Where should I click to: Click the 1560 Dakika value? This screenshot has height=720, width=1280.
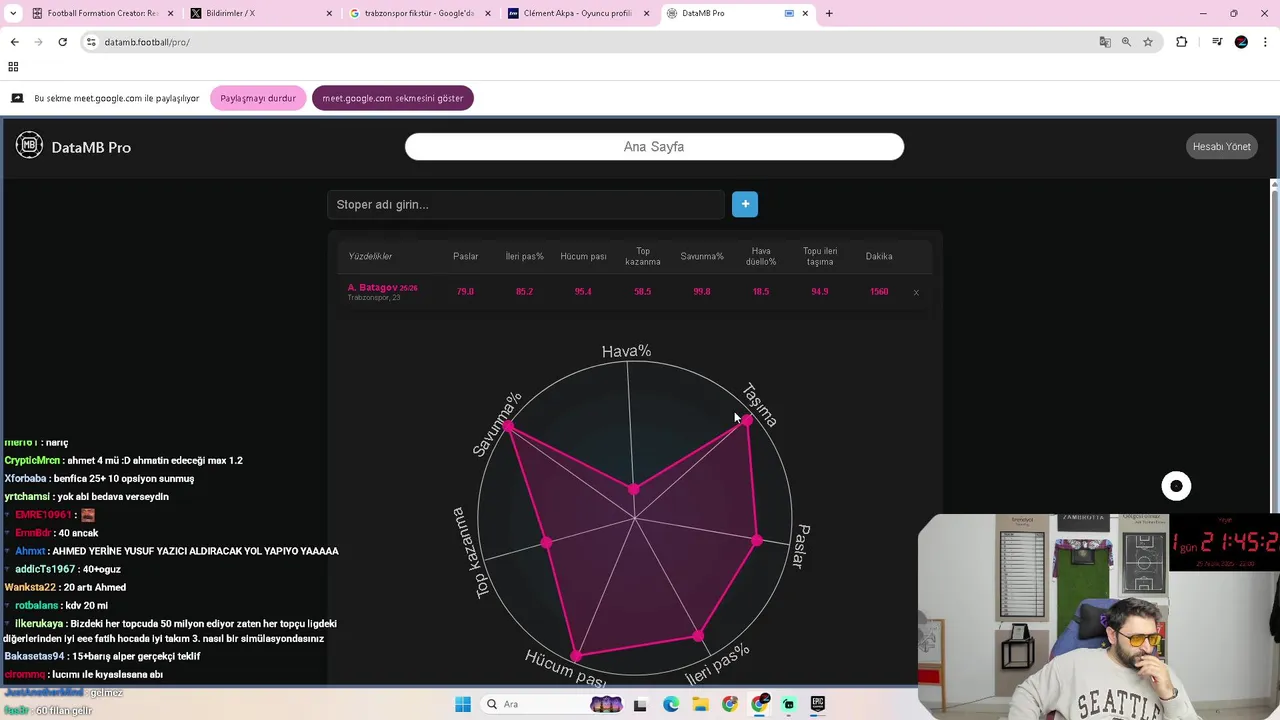879,292
